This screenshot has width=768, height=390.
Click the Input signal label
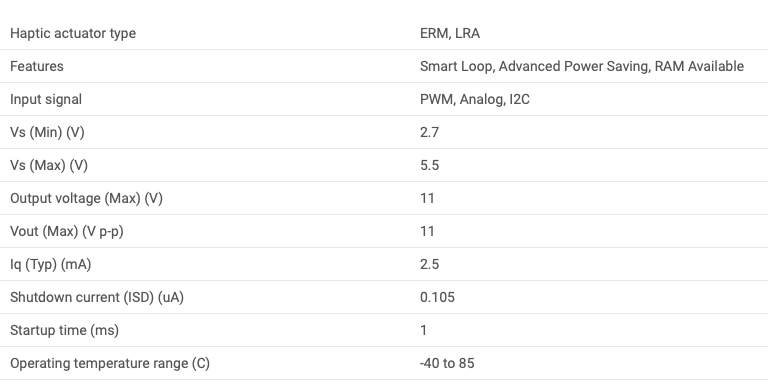46,99
